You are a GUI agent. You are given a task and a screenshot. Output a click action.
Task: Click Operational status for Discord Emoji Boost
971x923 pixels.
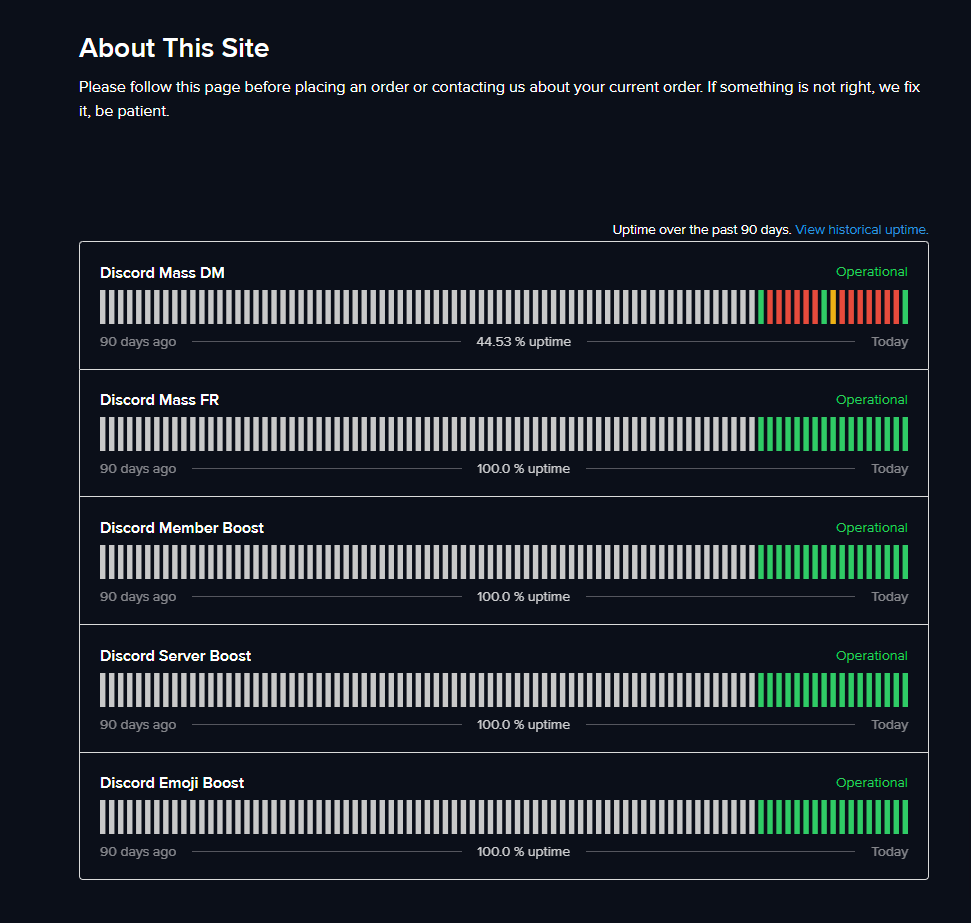tap(871, 783)
